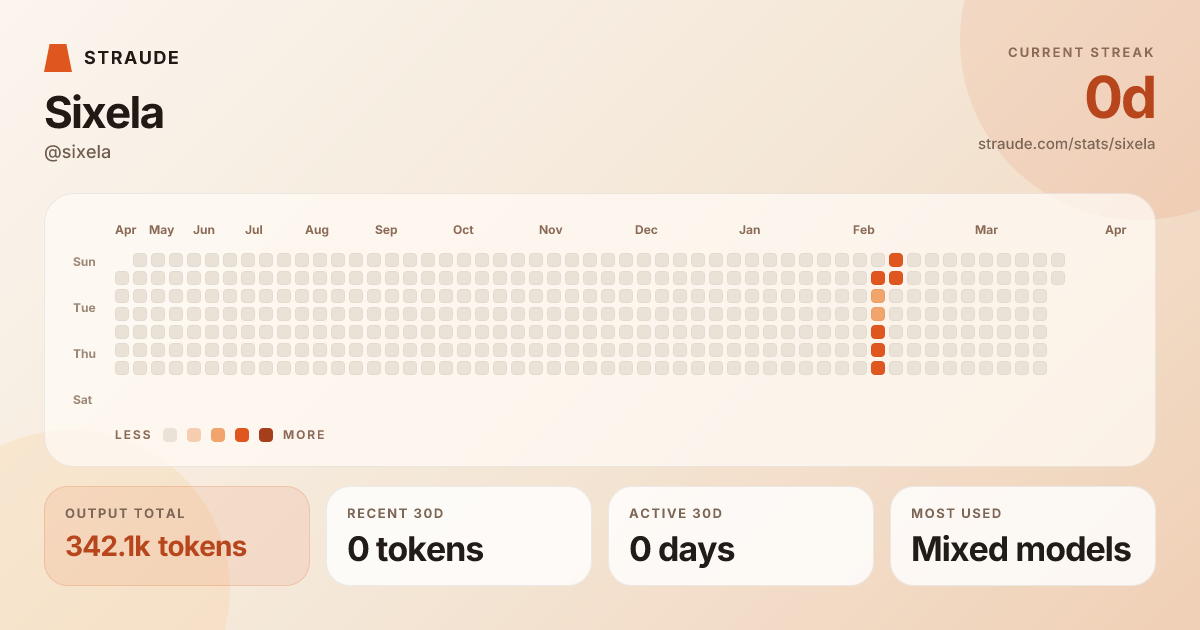Click the Sun weekday row label
Viewport: 1200px width, 630px height.
coord(84,262)
